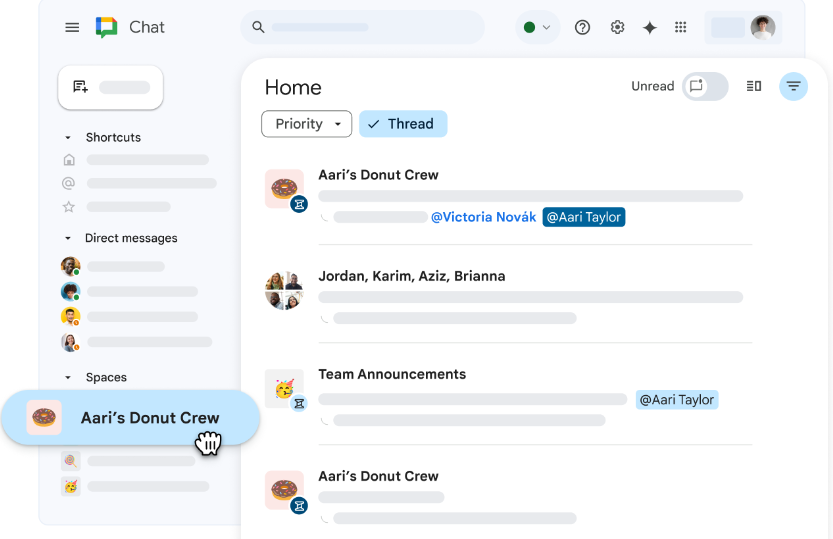Click the Gemini sparkle icon
This screenshot has height=539, width=833.
649,27
